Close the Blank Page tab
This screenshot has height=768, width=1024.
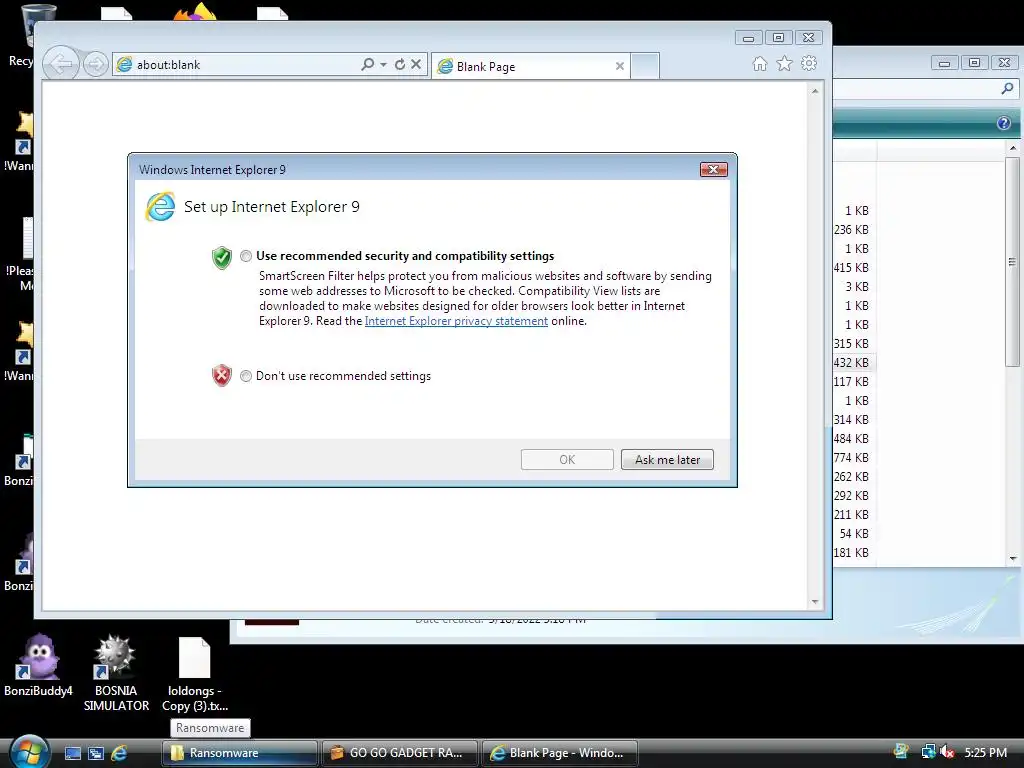pyautogui.click(x=620, y=66)
